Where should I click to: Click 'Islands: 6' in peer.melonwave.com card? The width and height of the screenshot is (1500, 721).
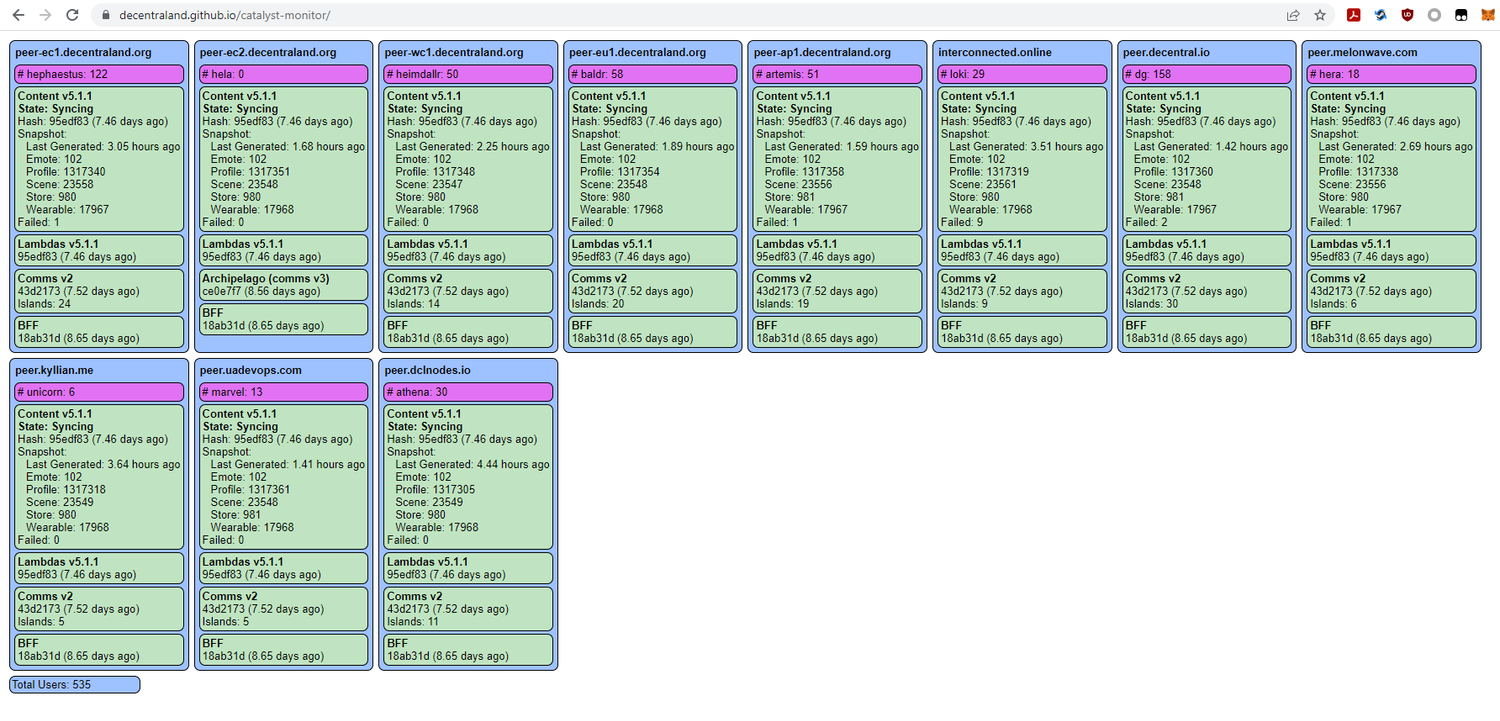pyautogui.click(x=1333, y=304)
